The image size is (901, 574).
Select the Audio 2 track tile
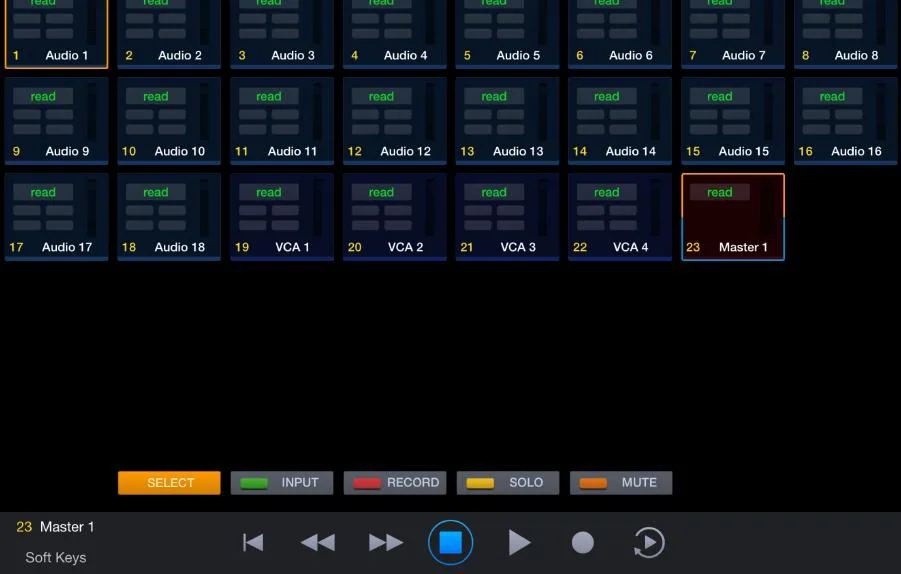point(169,34)
